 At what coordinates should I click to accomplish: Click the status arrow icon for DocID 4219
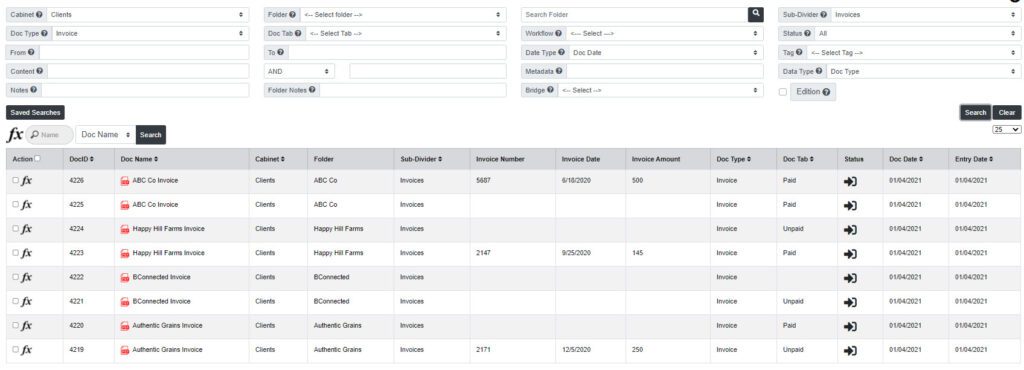[850, 350]
